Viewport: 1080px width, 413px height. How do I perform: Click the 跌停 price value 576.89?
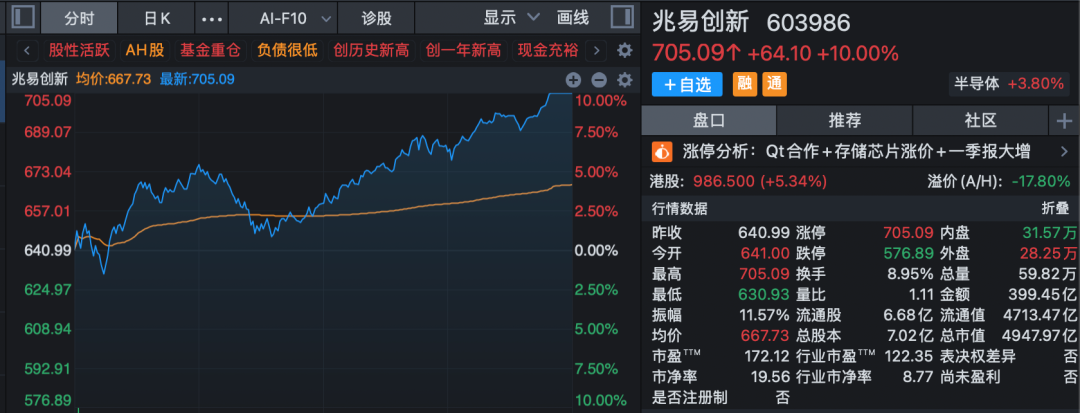tap(906, 253)
